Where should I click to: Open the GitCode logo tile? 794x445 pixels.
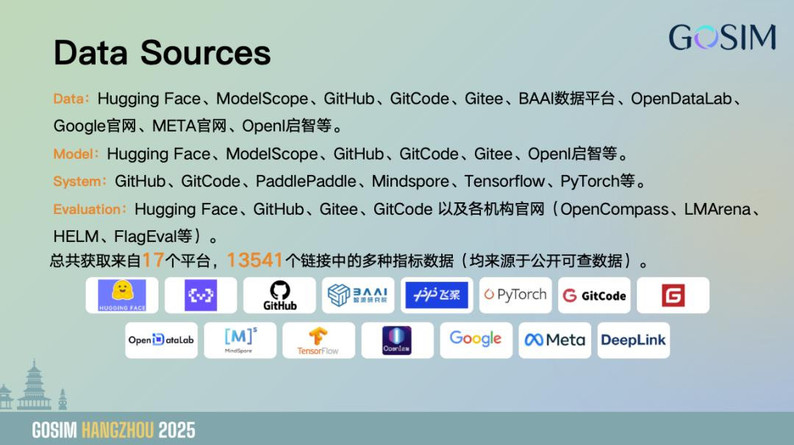594,295
